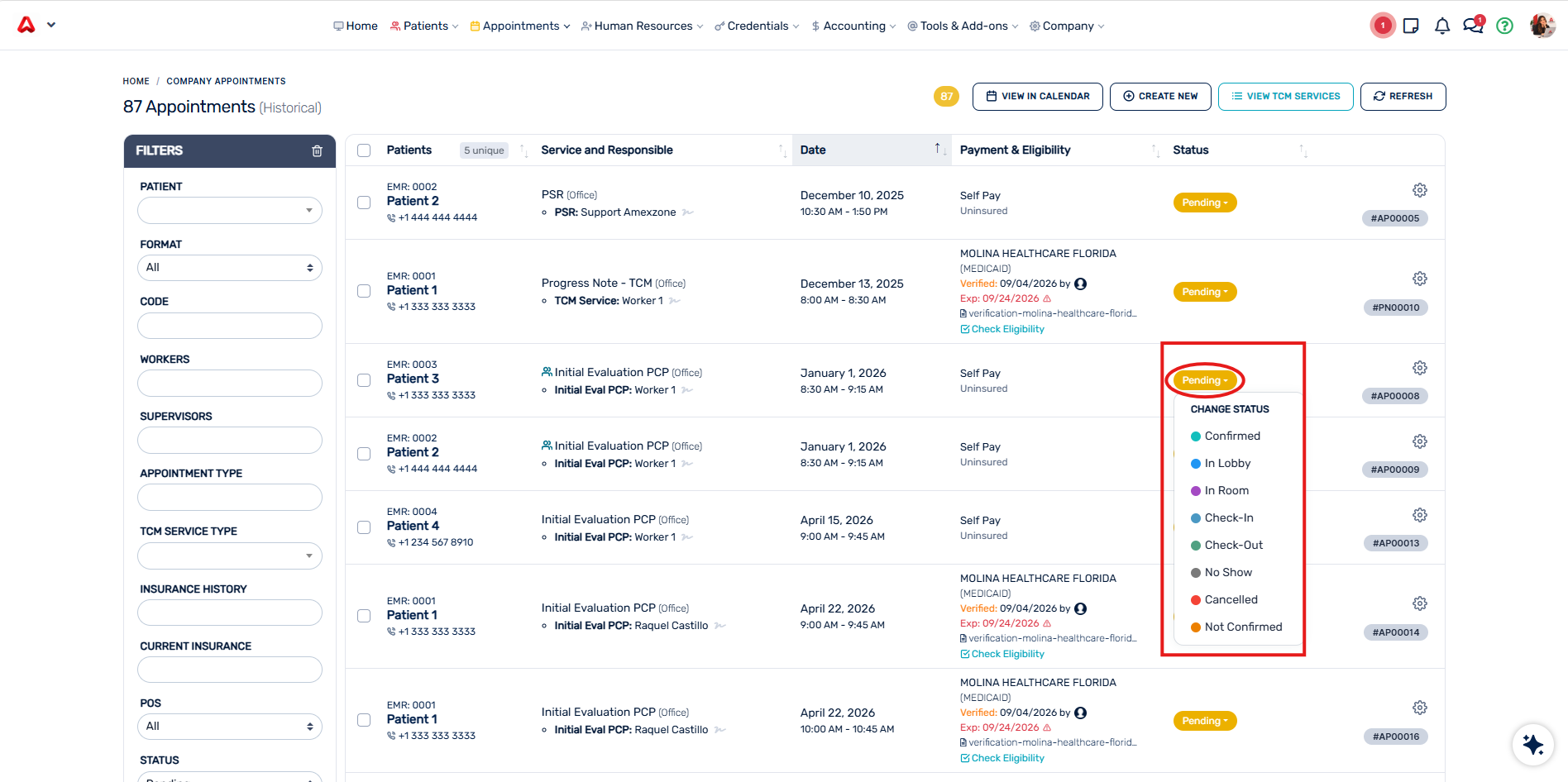Tick the select-all checkbox in Patients header

[364, 150]
